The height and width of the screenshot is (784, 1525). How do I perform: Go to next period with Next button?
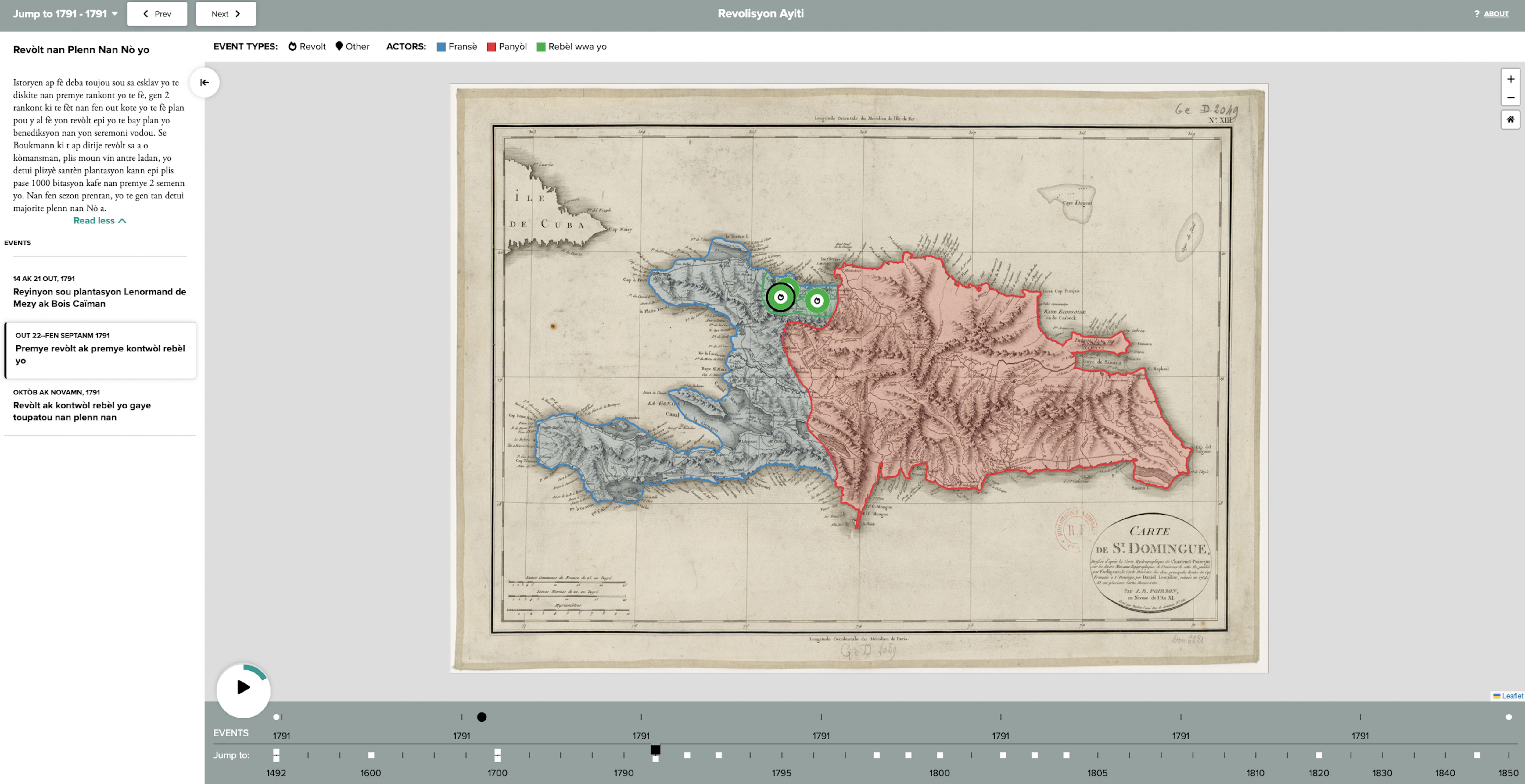point(226,14)
